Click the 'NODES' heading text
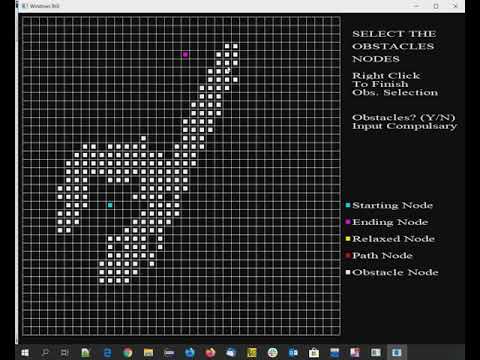 [x=376, y=59]
